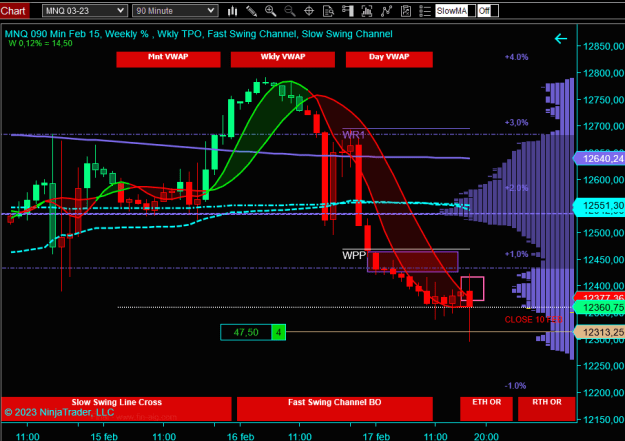This screenshot has height=441, width=625.
Task: Click the green 4 quantity marker
Action: pyautogui.click(x=279, y=332)
